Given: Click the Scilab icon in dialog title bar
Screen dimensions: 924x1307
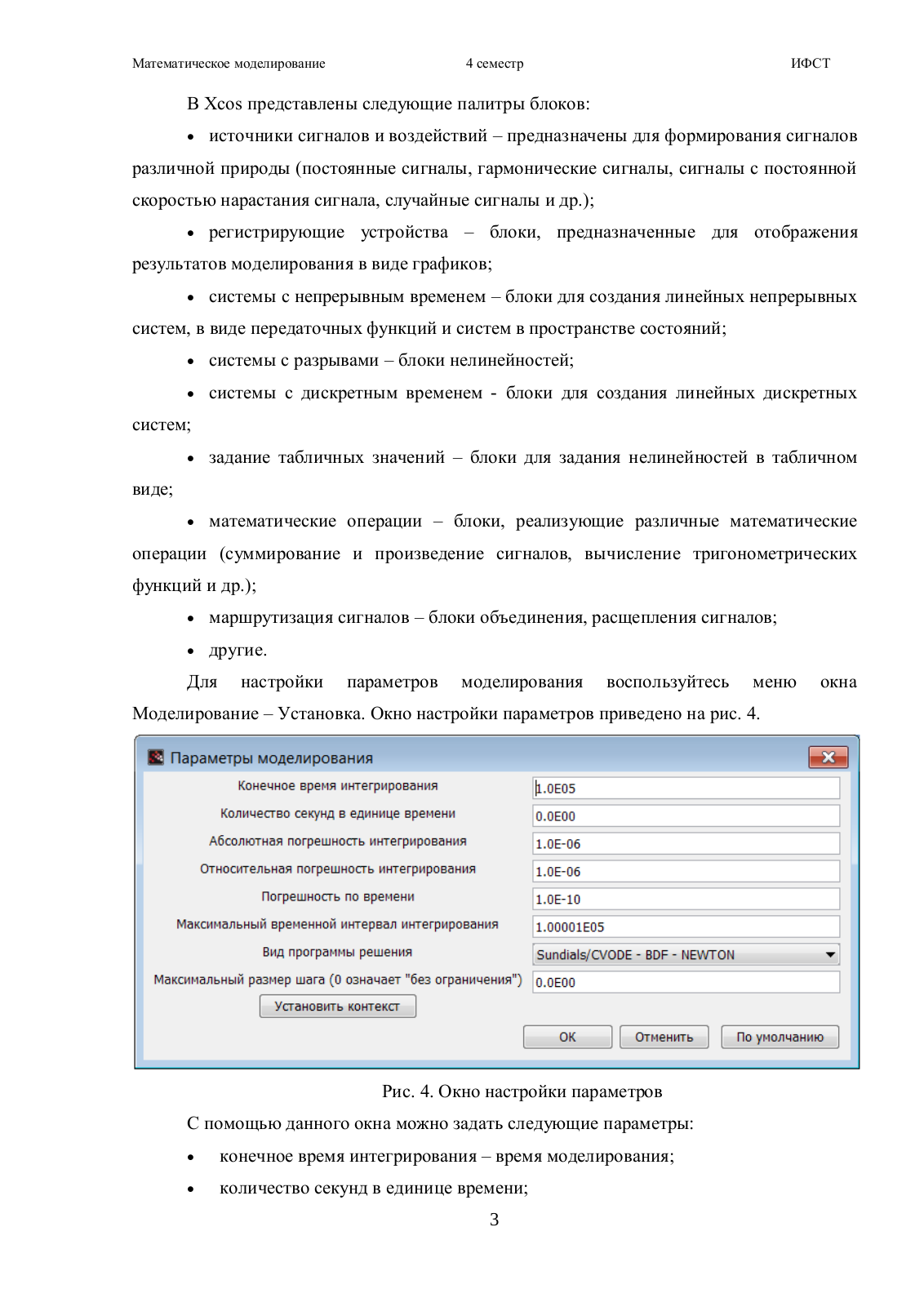Looking at the screenshot, I should click(156, 758).
